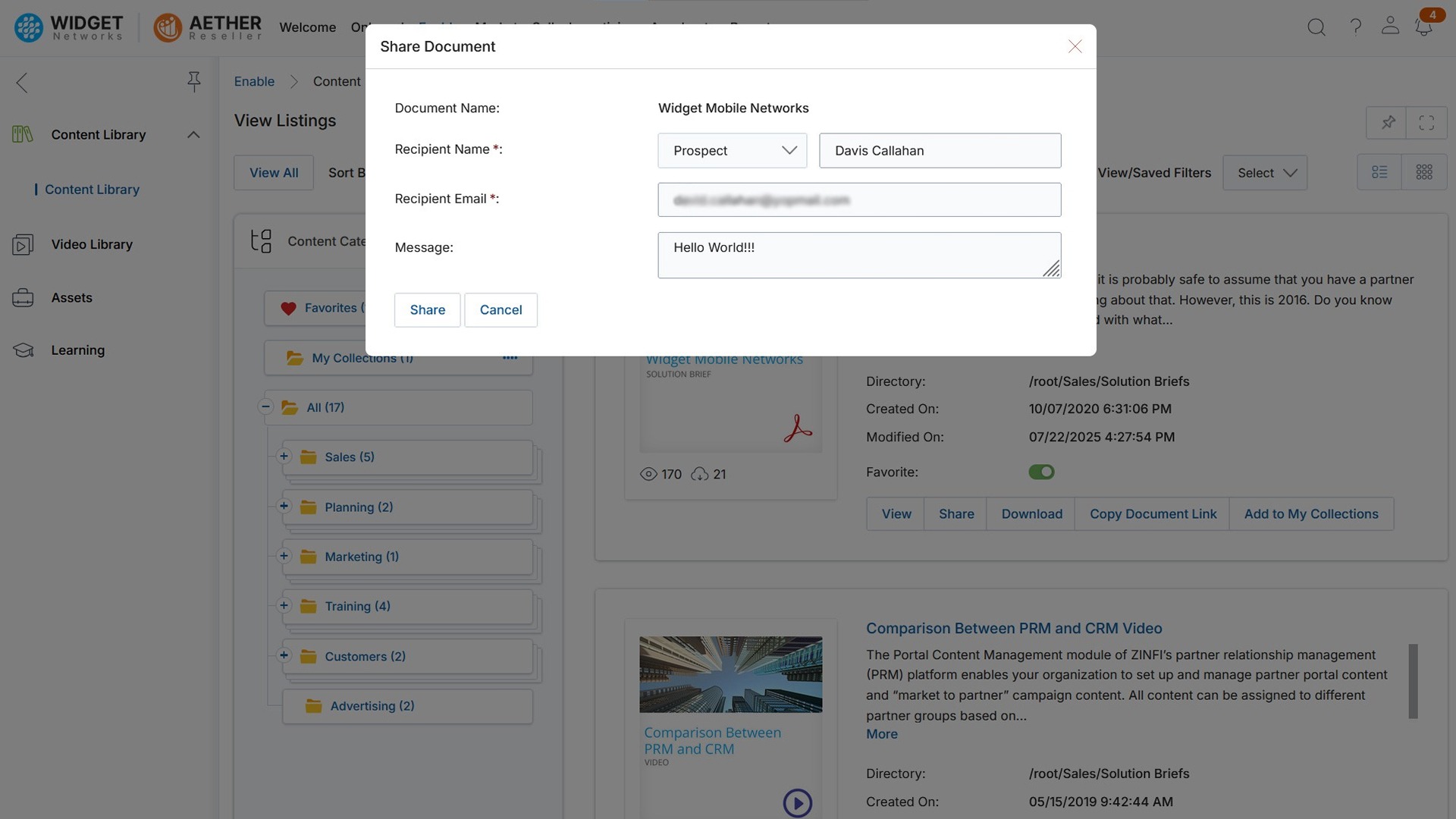The width and height of the screenshot is (1456, 819).
Task: Click the help question mark icon
Action: tap(1357, 27)
